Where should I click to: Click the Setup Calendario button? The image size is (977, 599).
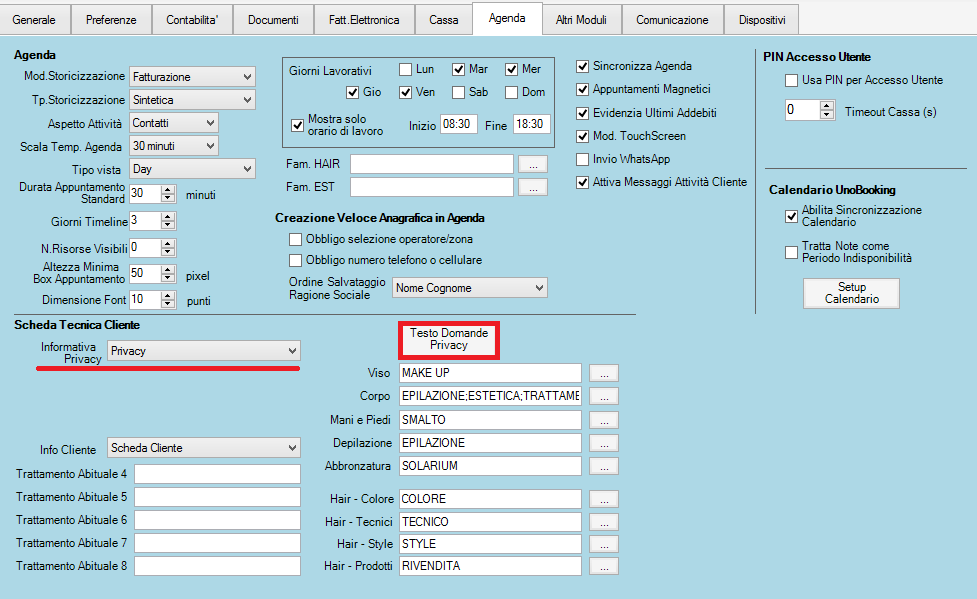(851, 293)
